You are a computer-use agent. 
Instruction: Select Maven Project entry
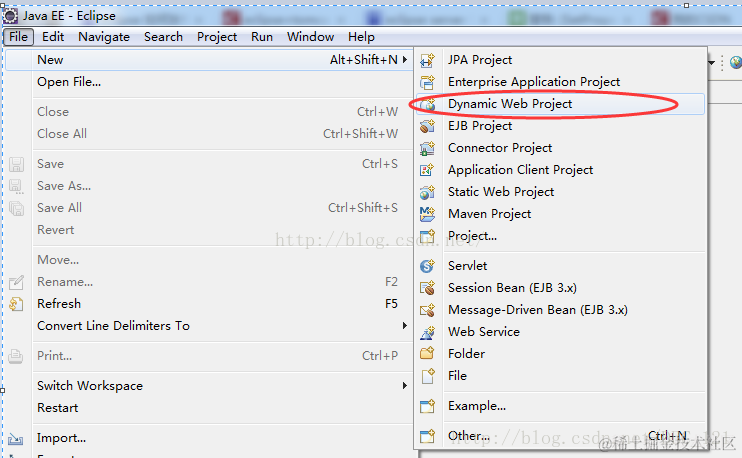tap(560, 214)
